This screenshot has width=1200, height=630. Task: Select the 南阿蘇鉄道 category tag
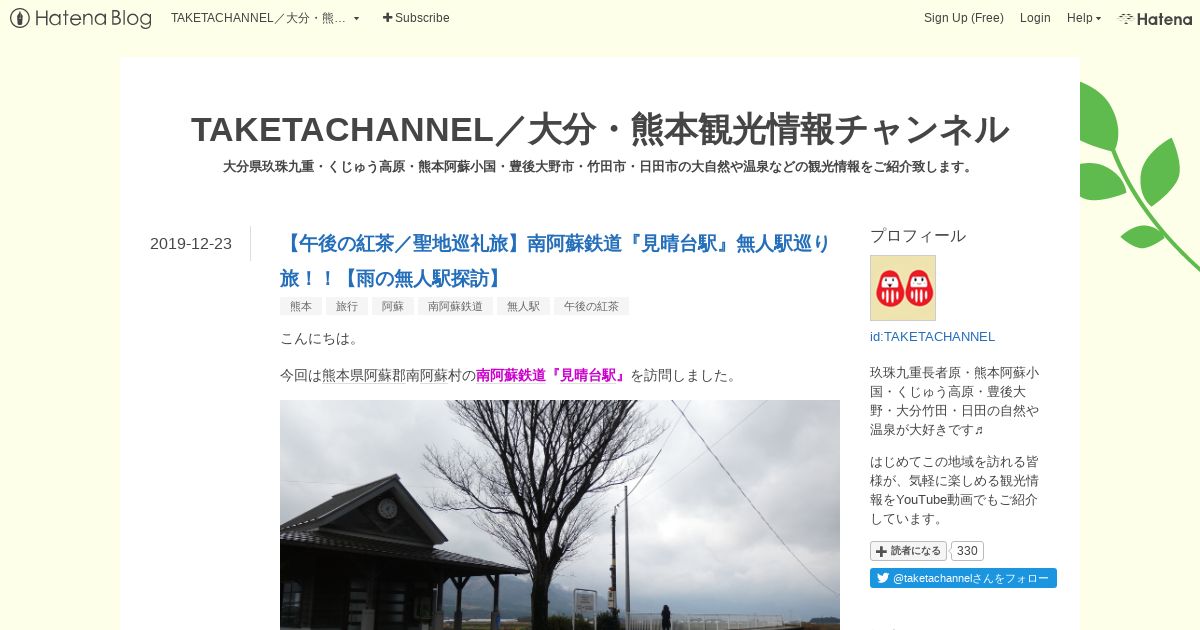point(455,306)
